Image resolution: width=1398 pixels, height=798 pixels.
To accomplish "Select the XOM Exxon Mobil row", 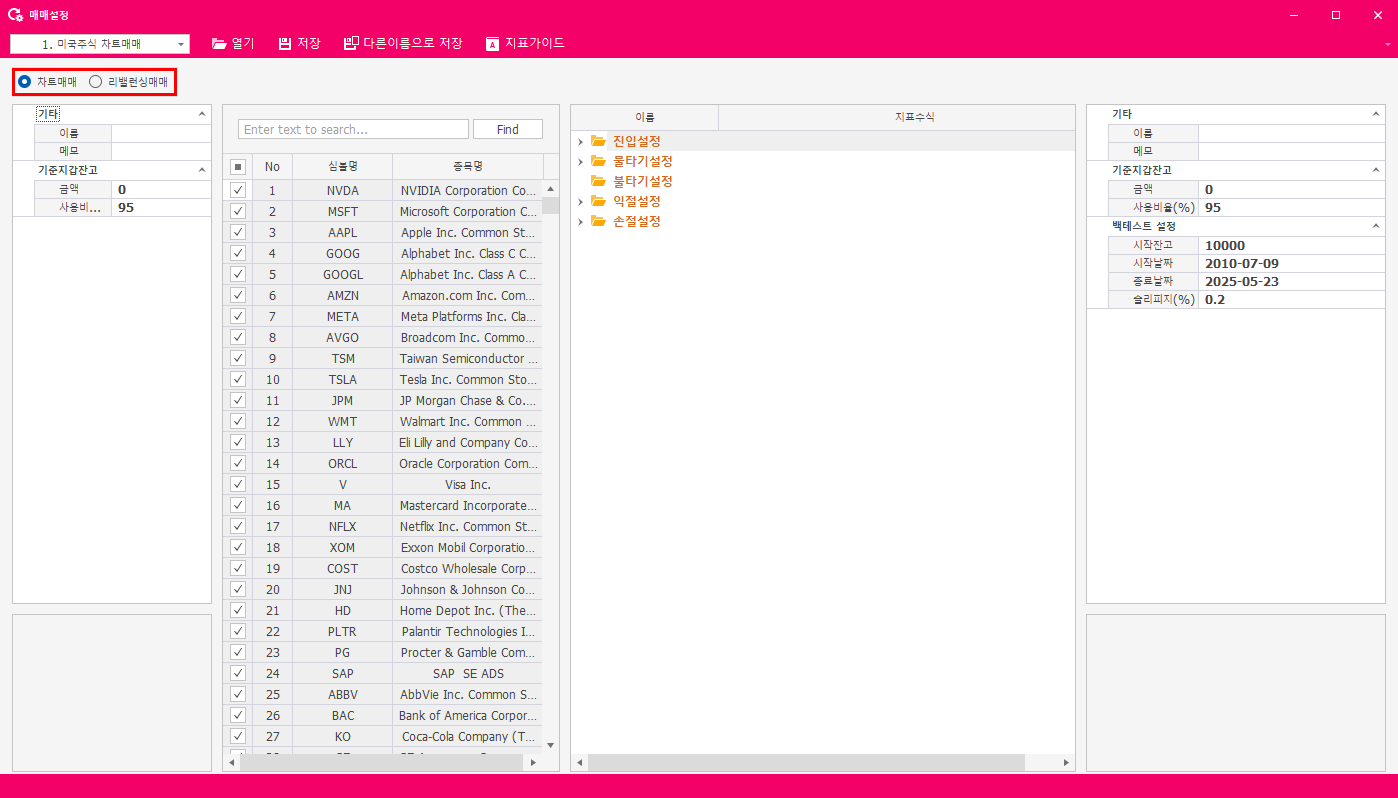I will tap(383, 547).
